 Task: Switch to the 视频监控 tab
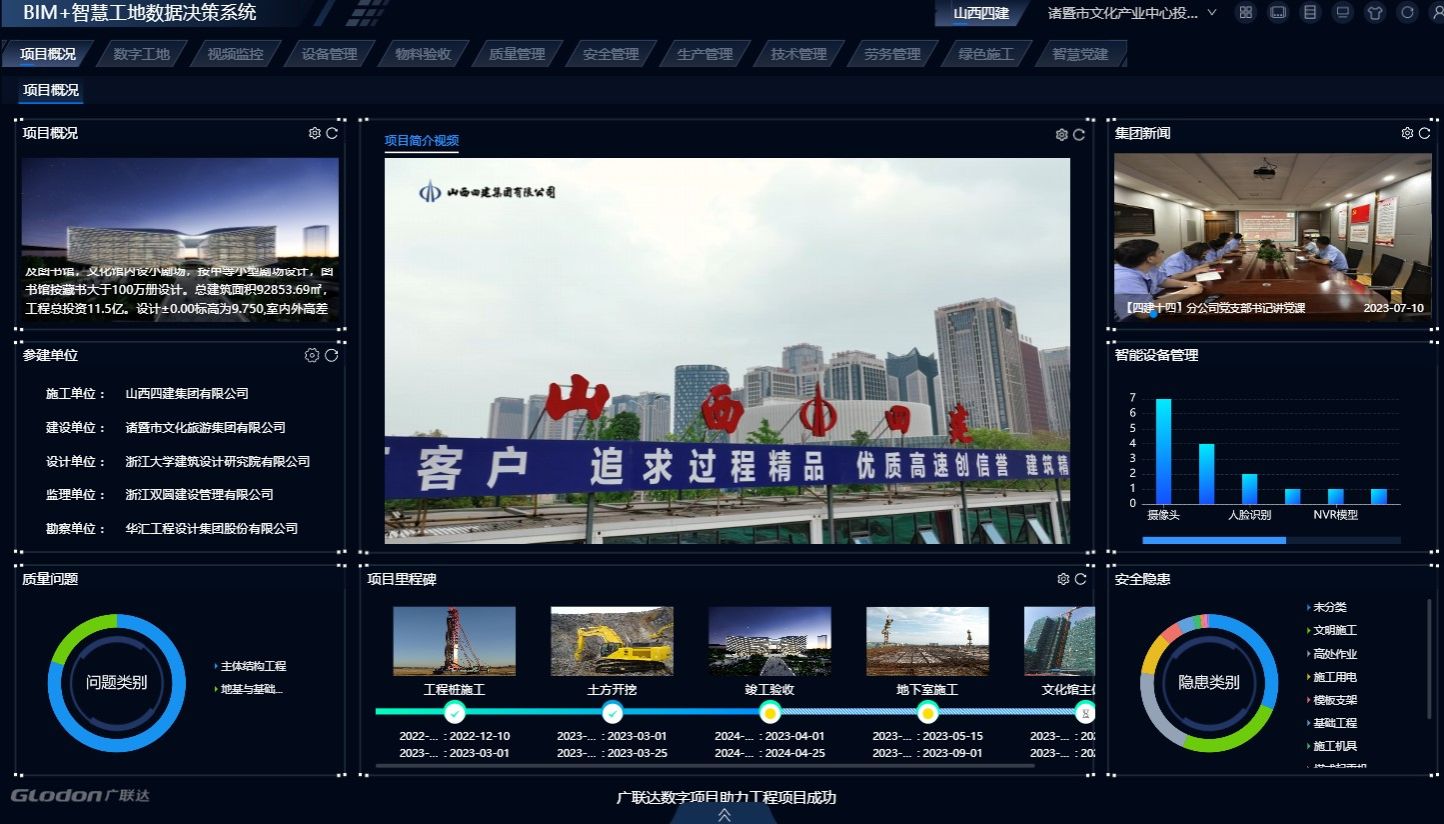(x=235, y=54)
